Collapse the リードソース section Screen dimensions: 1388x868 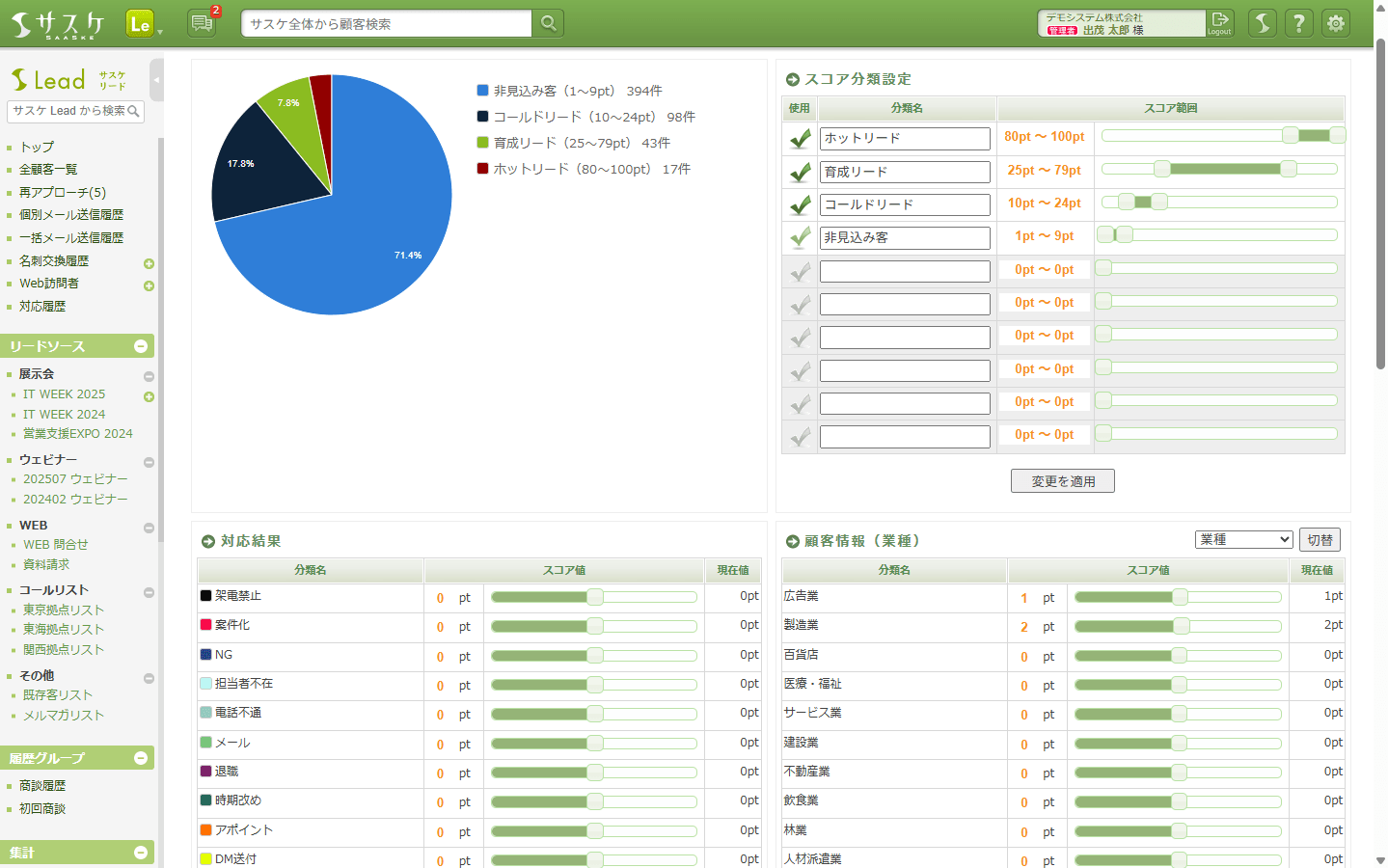click(x=141, y=346)
